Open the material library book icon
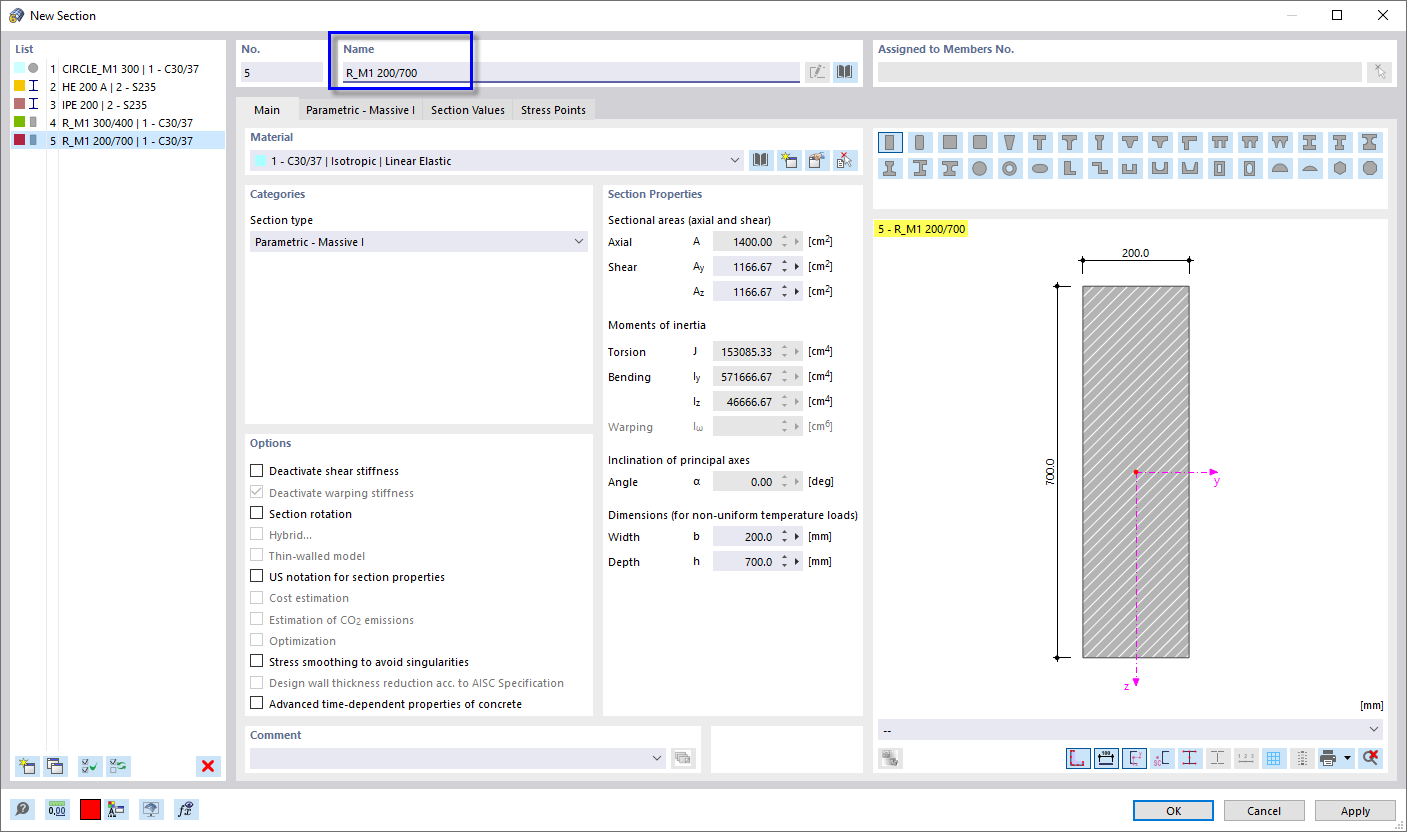1407x832 pixels. tap(761, 160)
